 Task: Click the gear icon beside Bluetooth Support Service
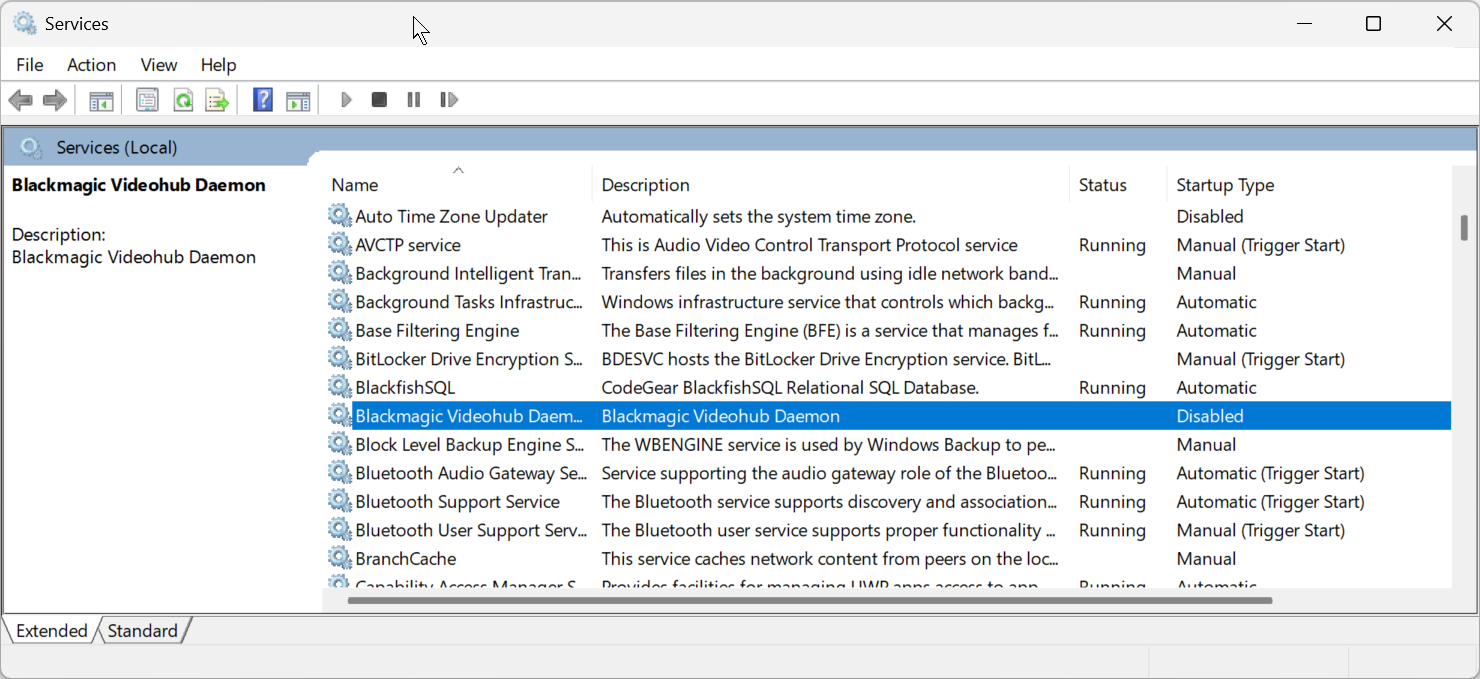click(x=340, y=502)
